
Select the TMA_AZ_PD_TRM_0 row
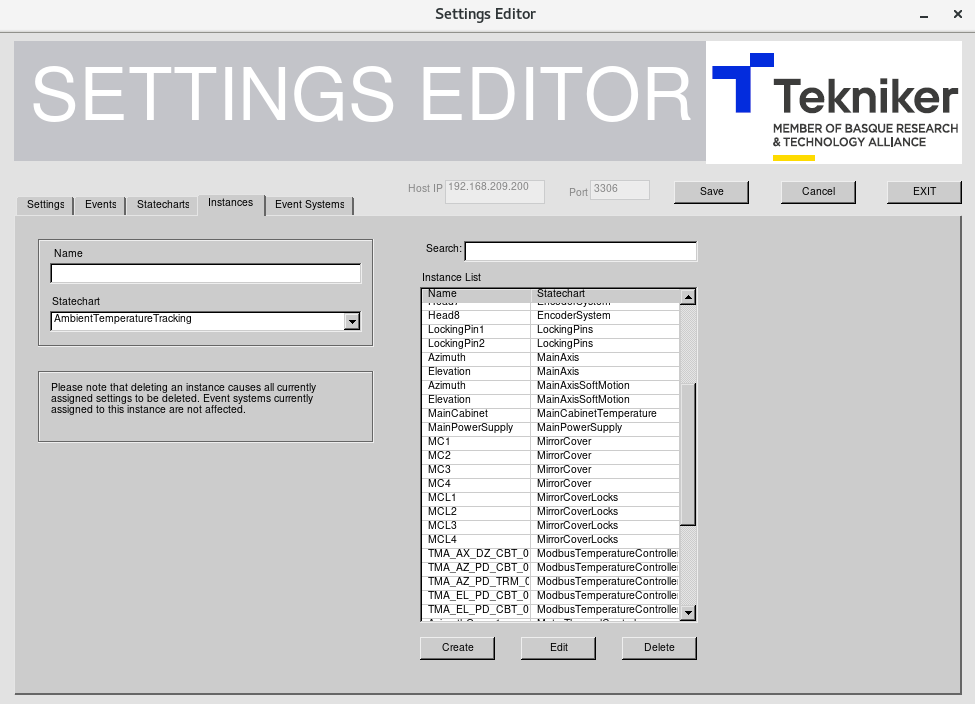[x=551, y=581]
